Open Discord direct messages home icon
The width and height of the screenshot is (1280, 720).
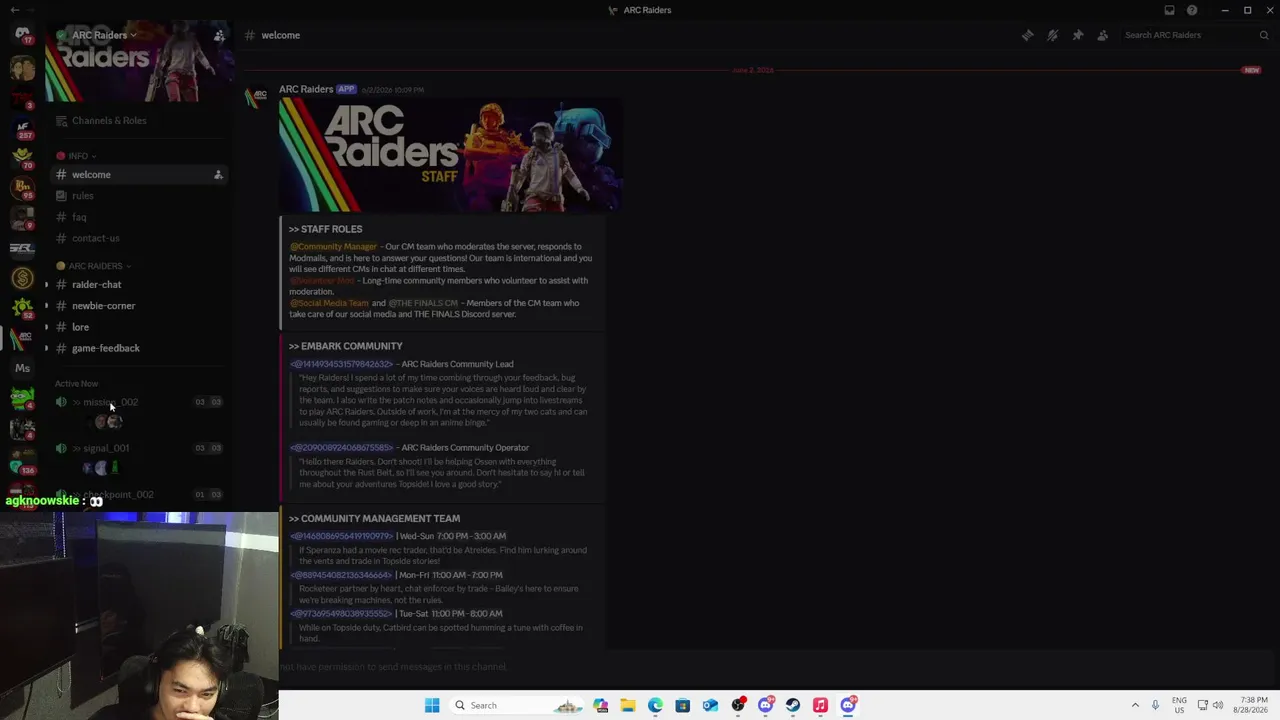(x=22, y=35)
